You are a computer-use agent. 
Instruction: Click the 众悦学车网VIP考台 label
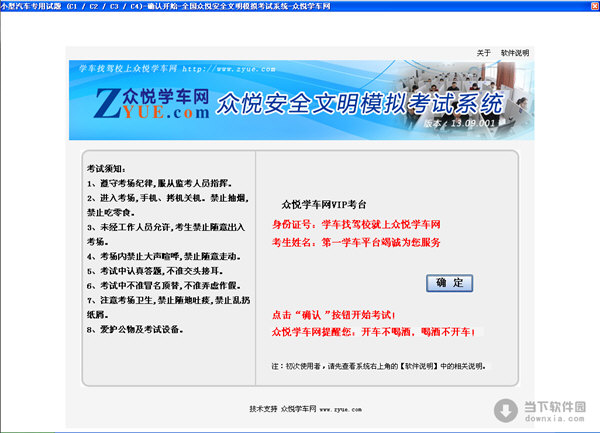[324, 205]
